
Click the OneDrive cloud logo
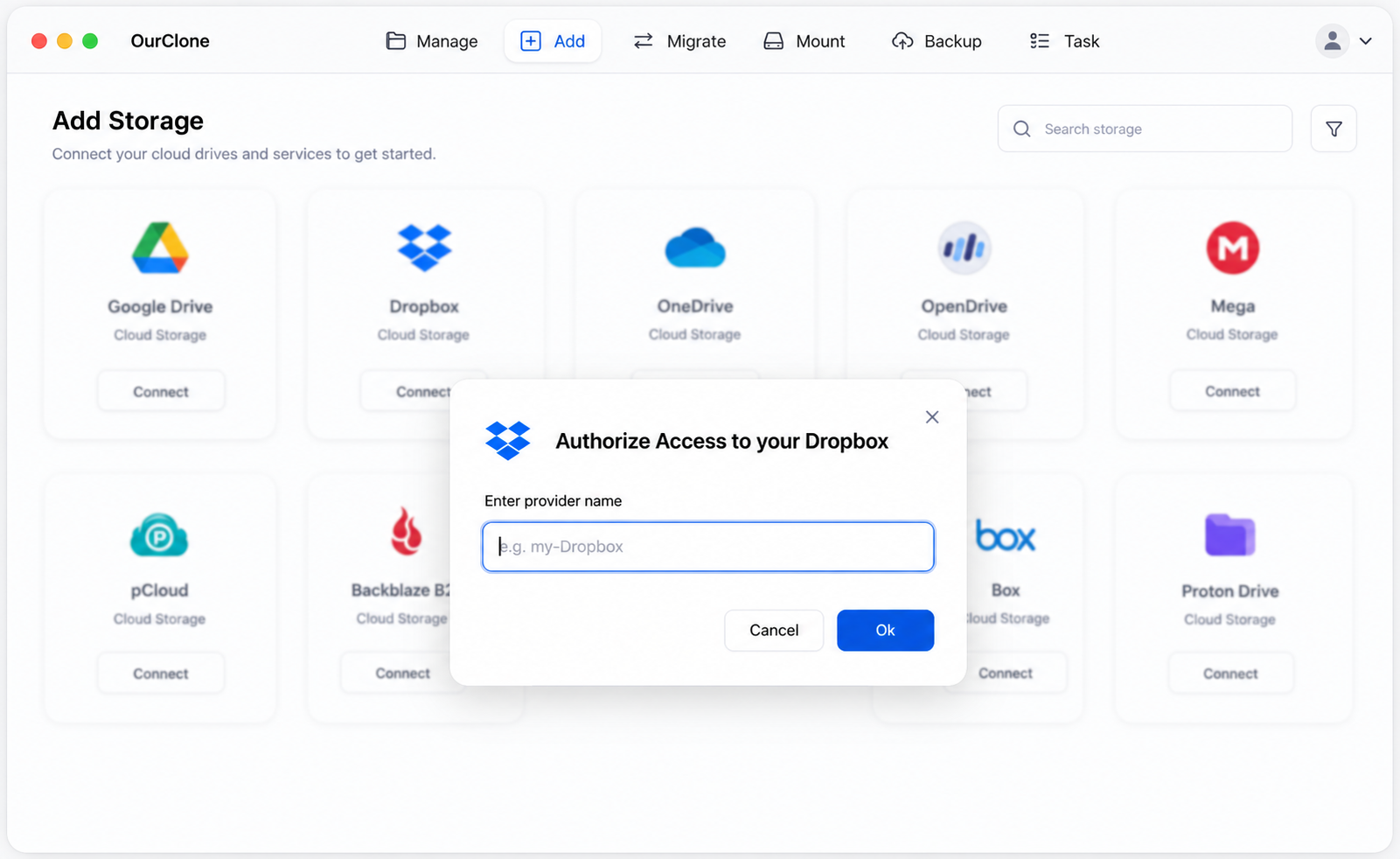695,248
